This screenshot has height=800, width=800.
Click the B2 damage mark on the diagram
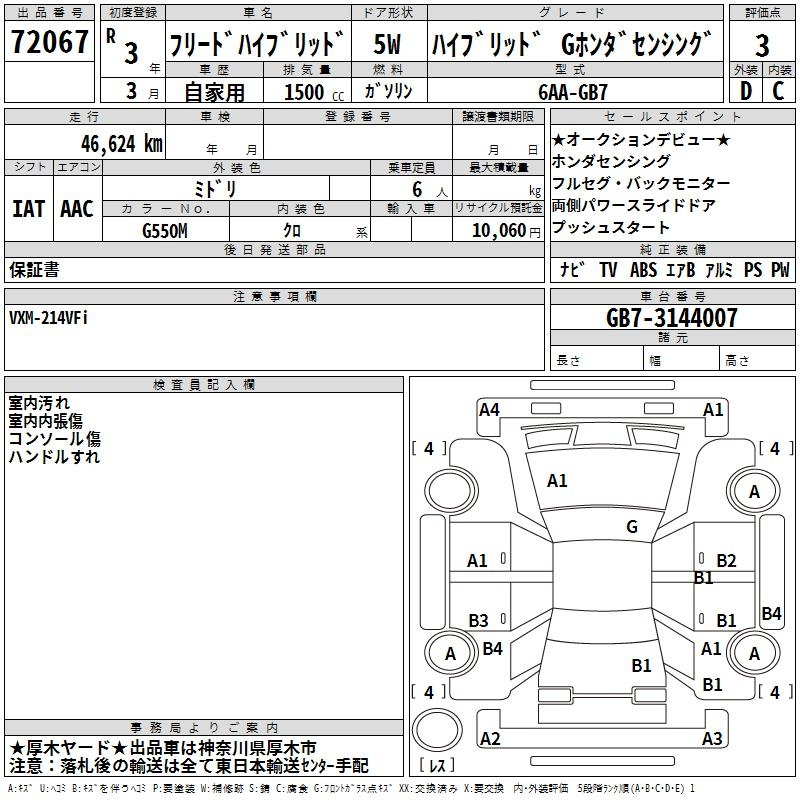(x=726, y=561)
